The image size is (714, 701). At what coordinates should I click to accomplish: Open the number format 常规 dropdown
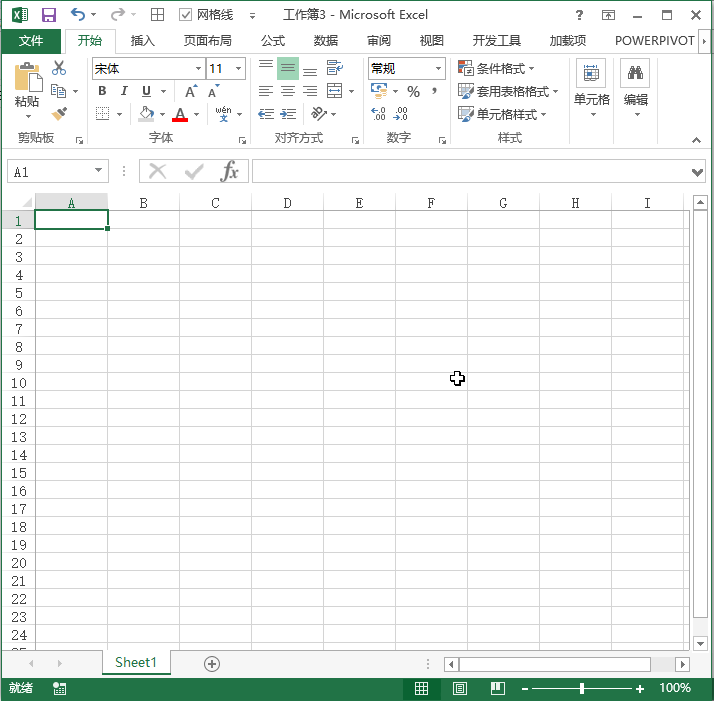[x=438, y=69]
